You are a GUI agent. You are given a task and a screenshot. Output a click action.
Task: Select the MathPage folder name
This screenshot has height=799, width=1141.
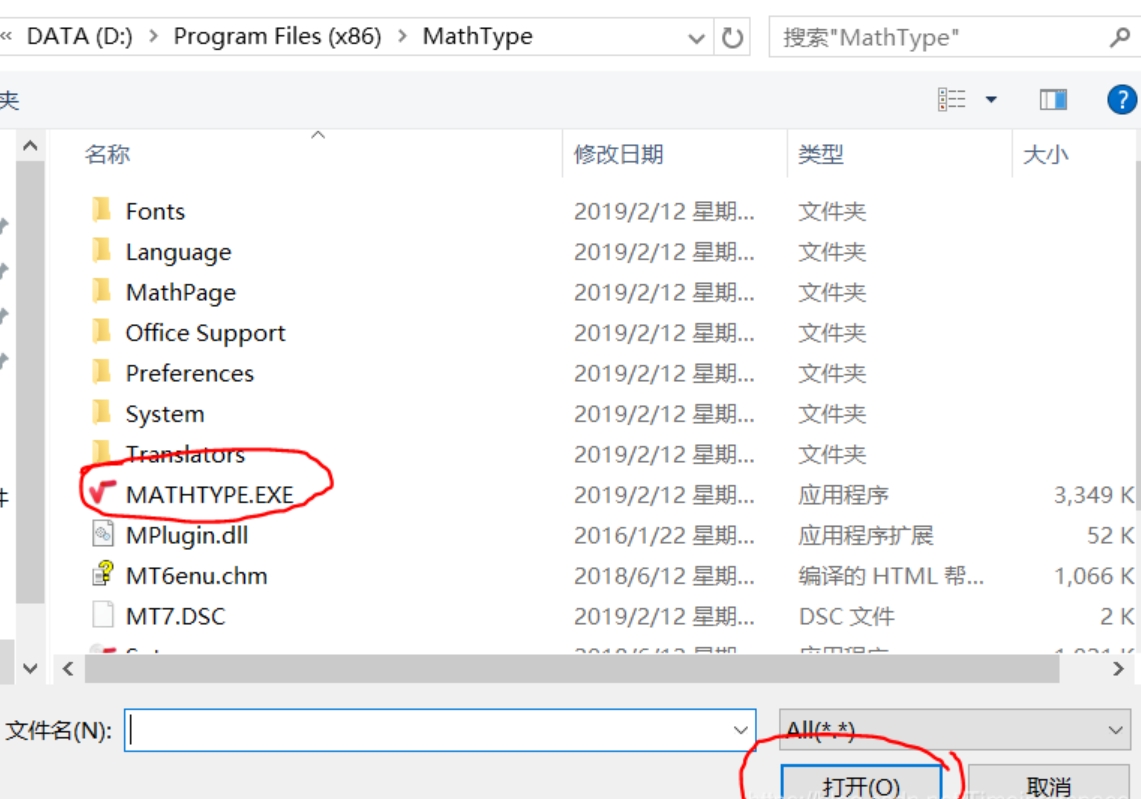click(180, 293)
